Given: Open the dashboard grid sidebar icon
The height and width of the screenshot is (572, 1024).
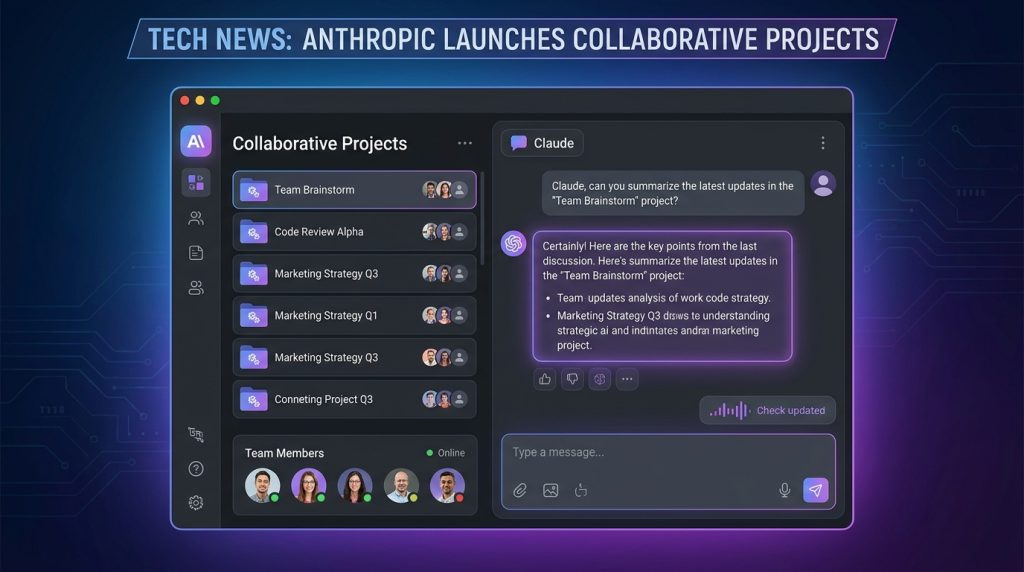Looking at the screenshot, I should pos(196,182).
